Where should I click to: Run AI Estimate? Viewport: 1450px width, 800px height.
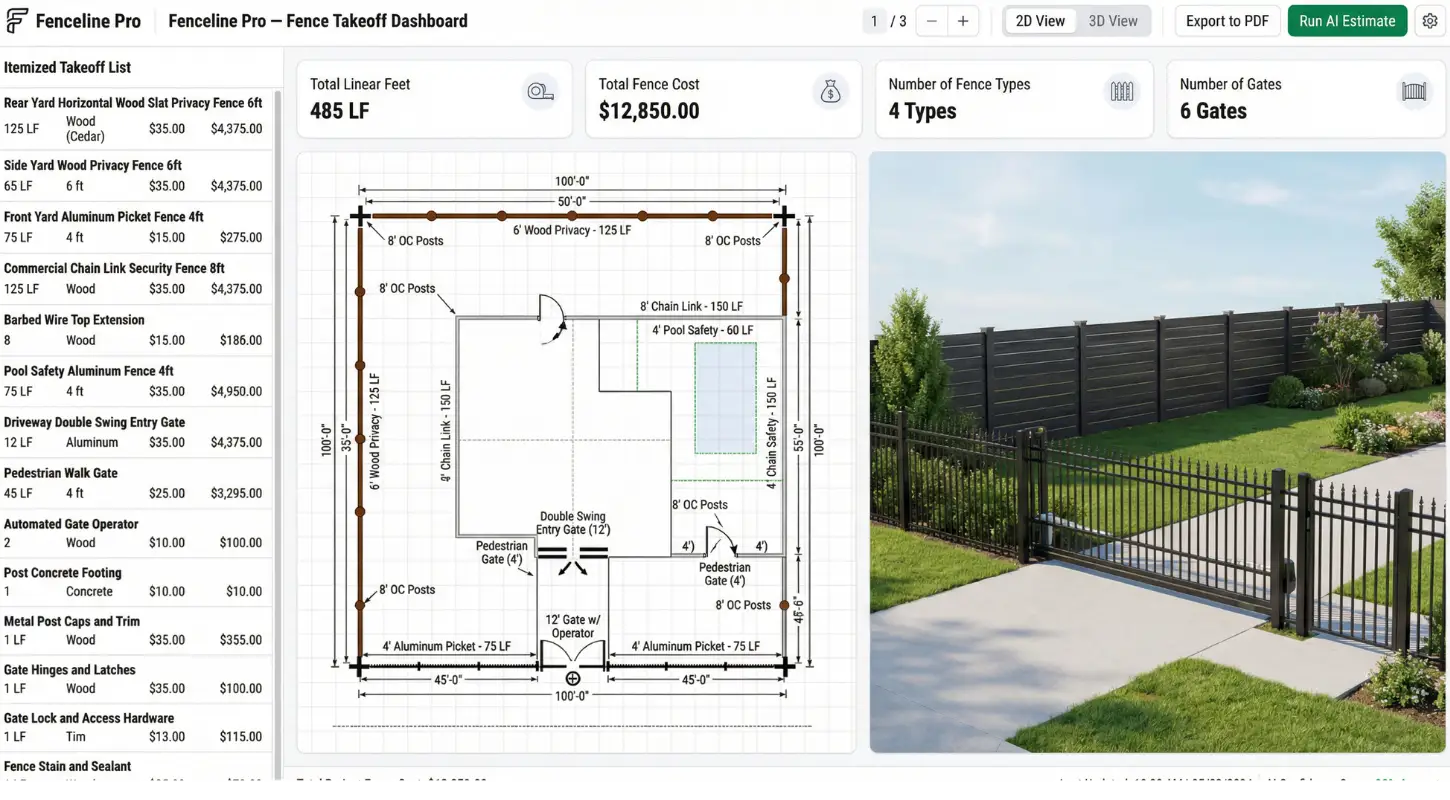(1347, 20)
